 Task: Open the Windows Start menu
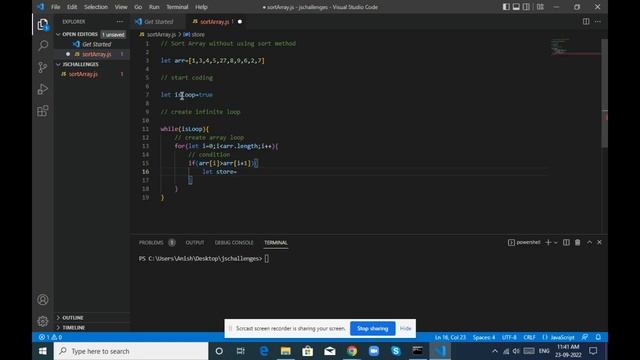coord(42,351)
